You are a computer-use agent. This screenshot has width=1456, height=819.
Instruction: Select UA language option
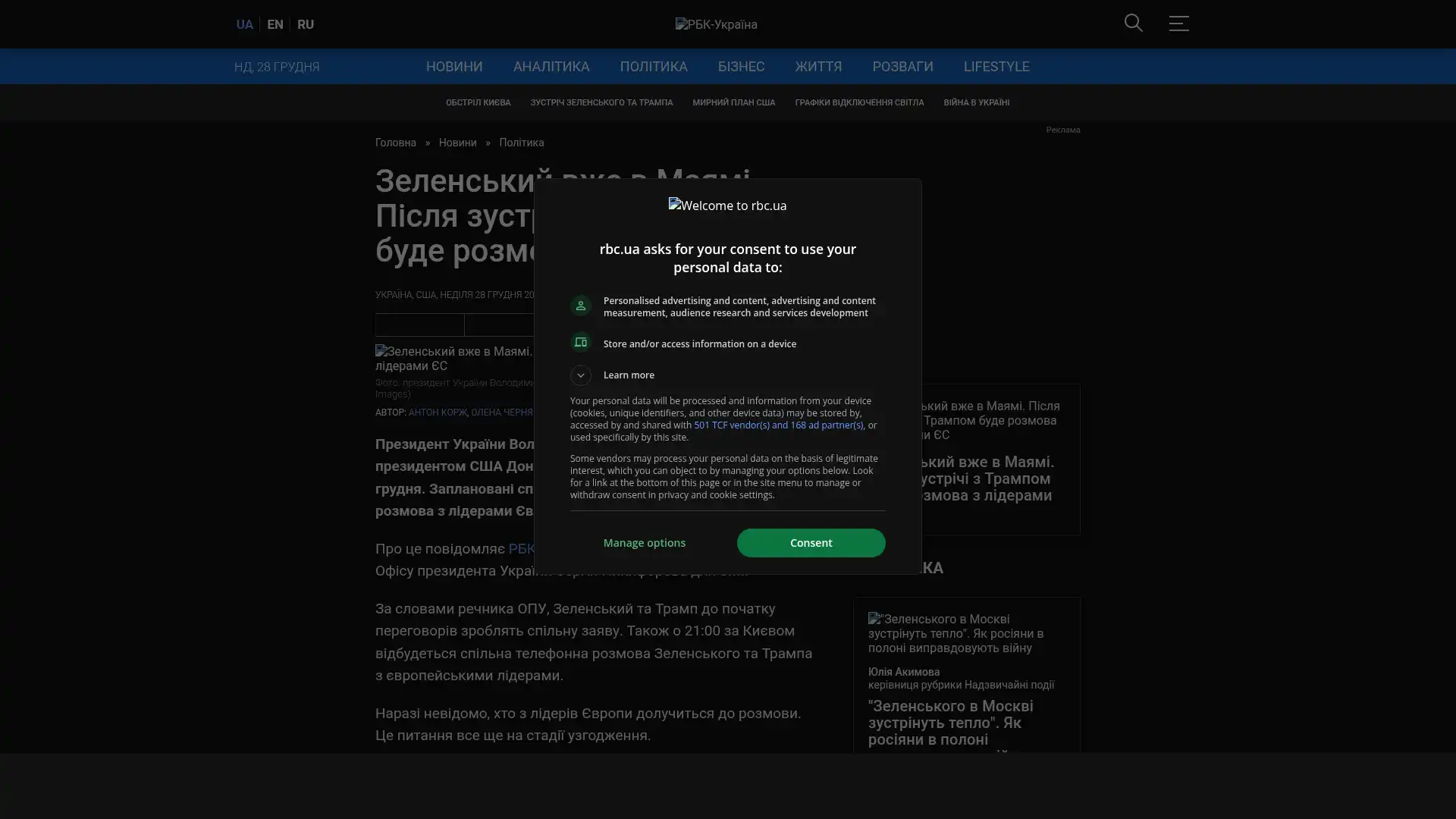(244, 24)
